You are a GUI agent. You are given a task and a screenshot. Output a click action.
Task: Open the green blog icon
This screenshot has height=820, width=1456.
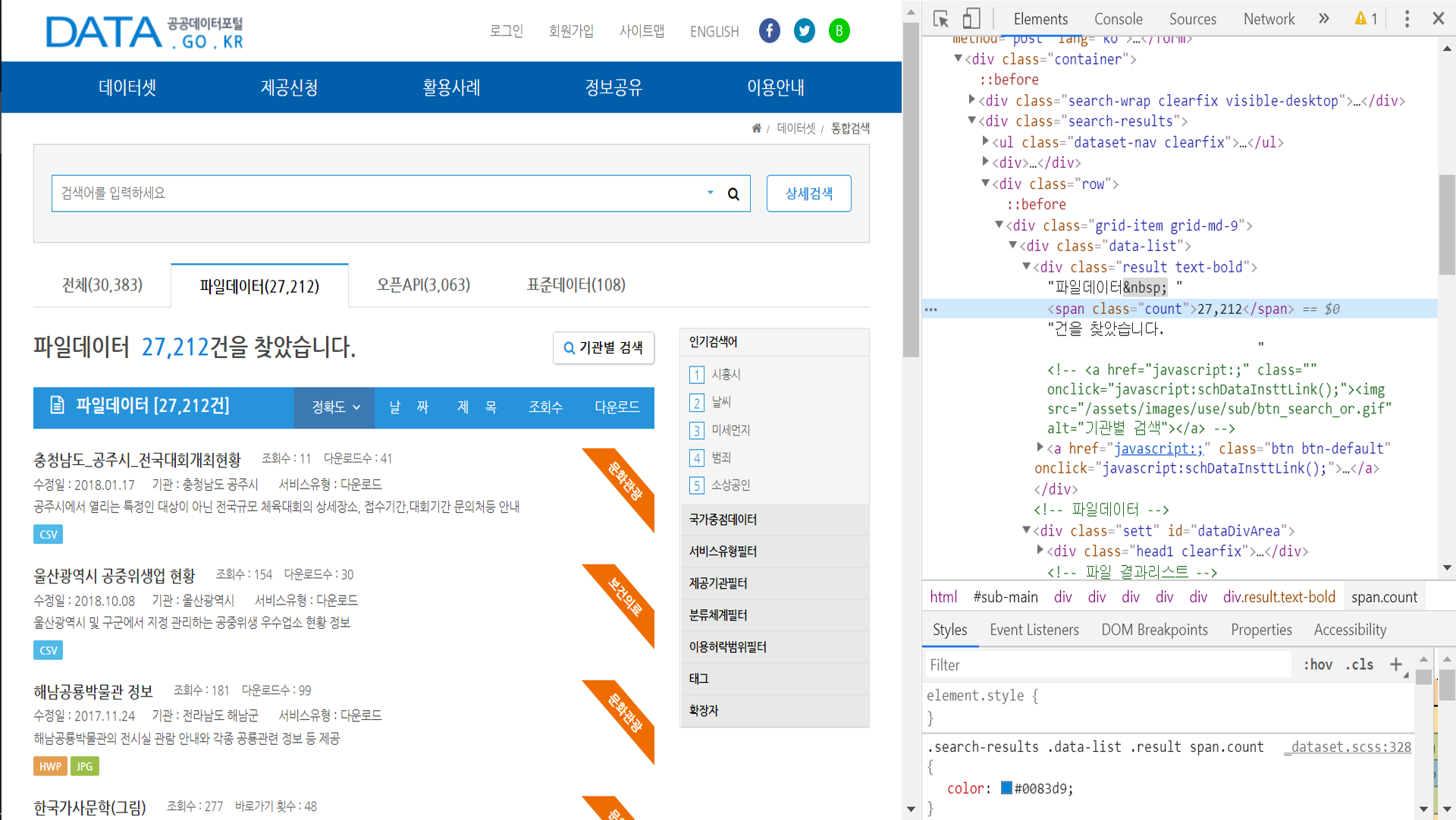pyautogui.click(x=839, y=31)
